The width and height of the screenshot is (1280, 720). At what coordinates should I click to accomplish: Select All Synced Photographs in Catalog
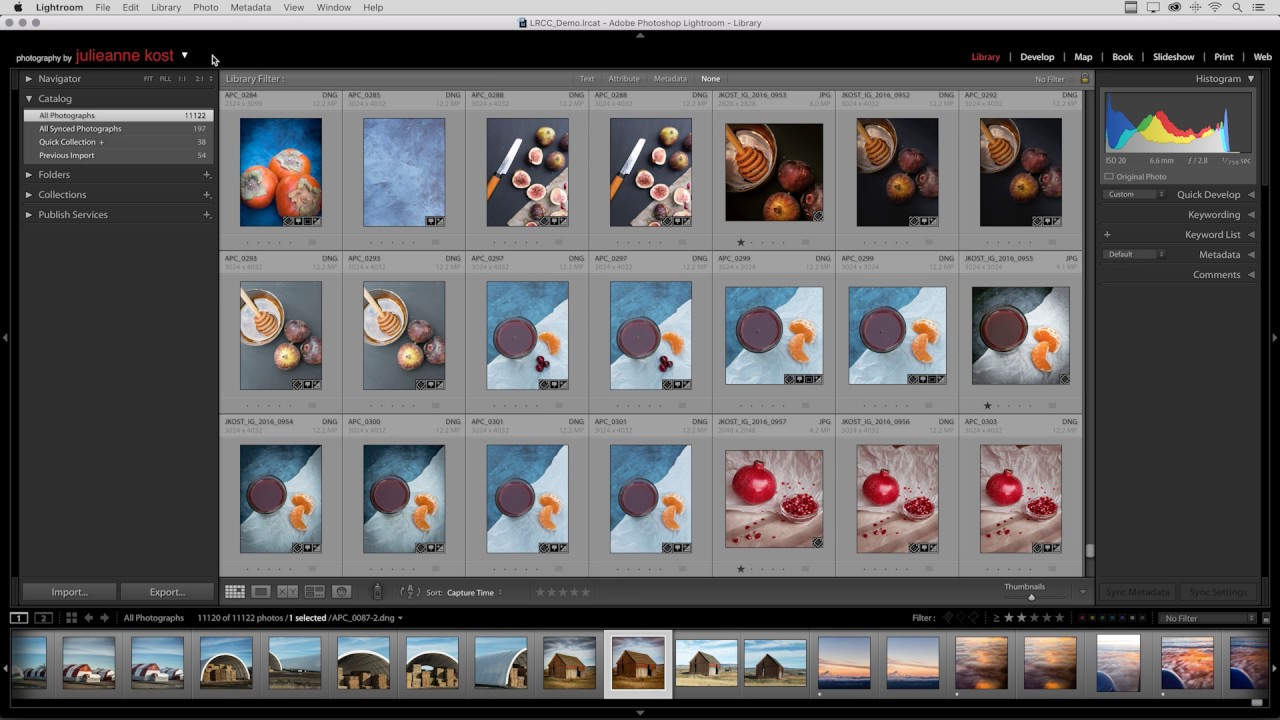point(118,129)
